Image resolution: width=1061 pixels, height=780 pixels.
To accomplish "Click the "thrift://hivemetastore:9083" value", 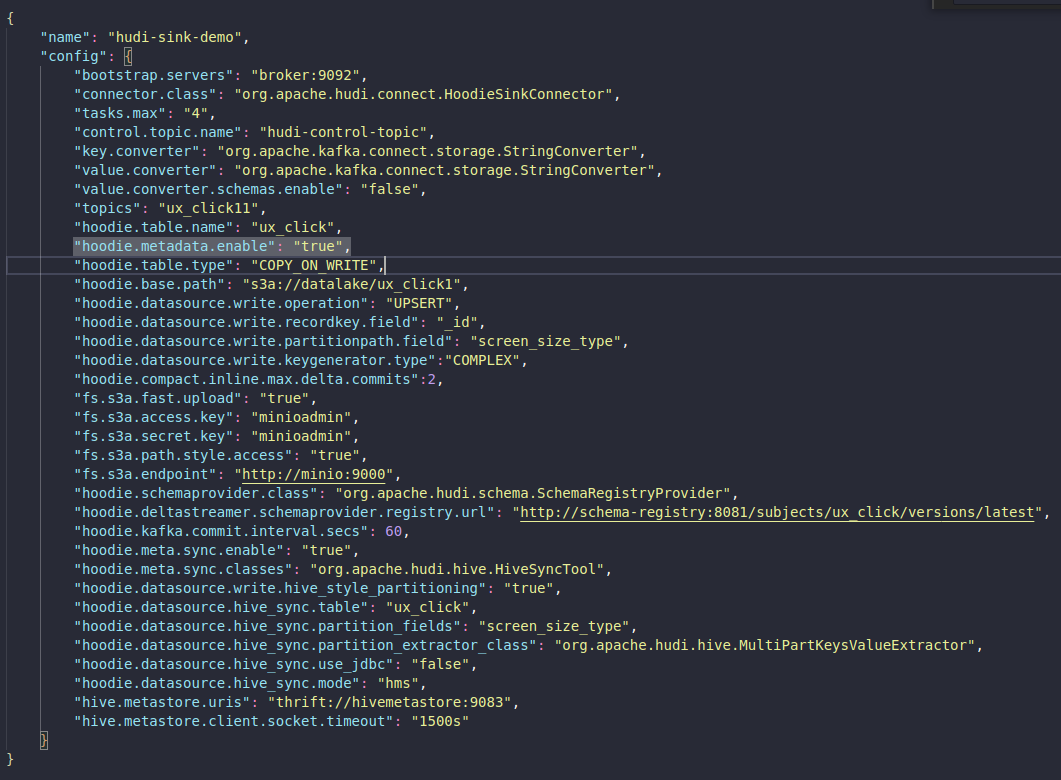I will pos(389,702).
